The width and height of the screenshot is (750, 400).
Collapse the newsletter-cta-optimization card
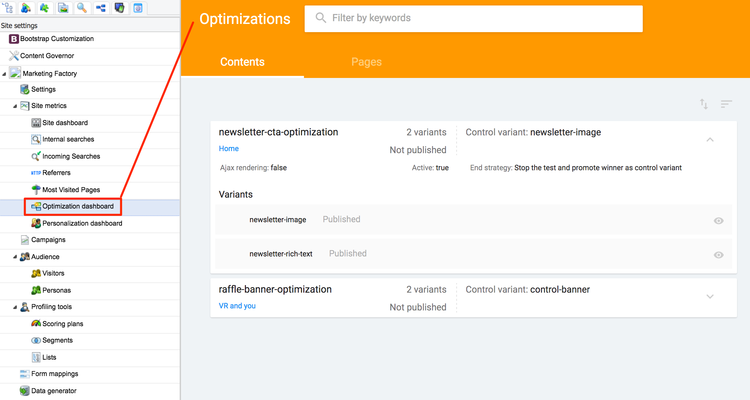(x=710, y=140)
